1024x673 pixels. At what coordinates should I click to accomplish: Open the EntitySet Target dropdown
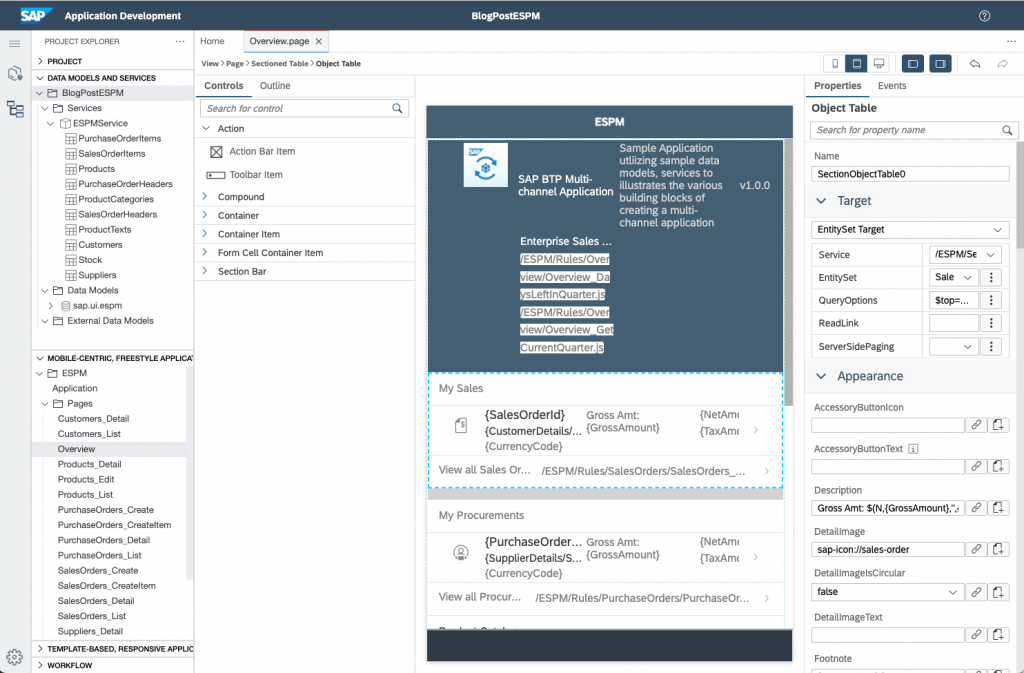pos(910,230)
